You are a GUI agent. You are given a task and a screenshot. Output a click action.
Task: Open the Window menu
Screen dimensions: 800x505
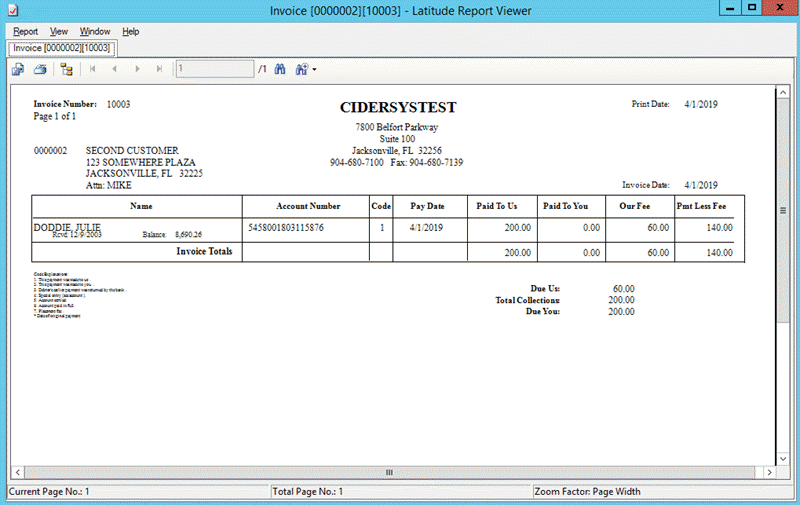coord(95,31)
